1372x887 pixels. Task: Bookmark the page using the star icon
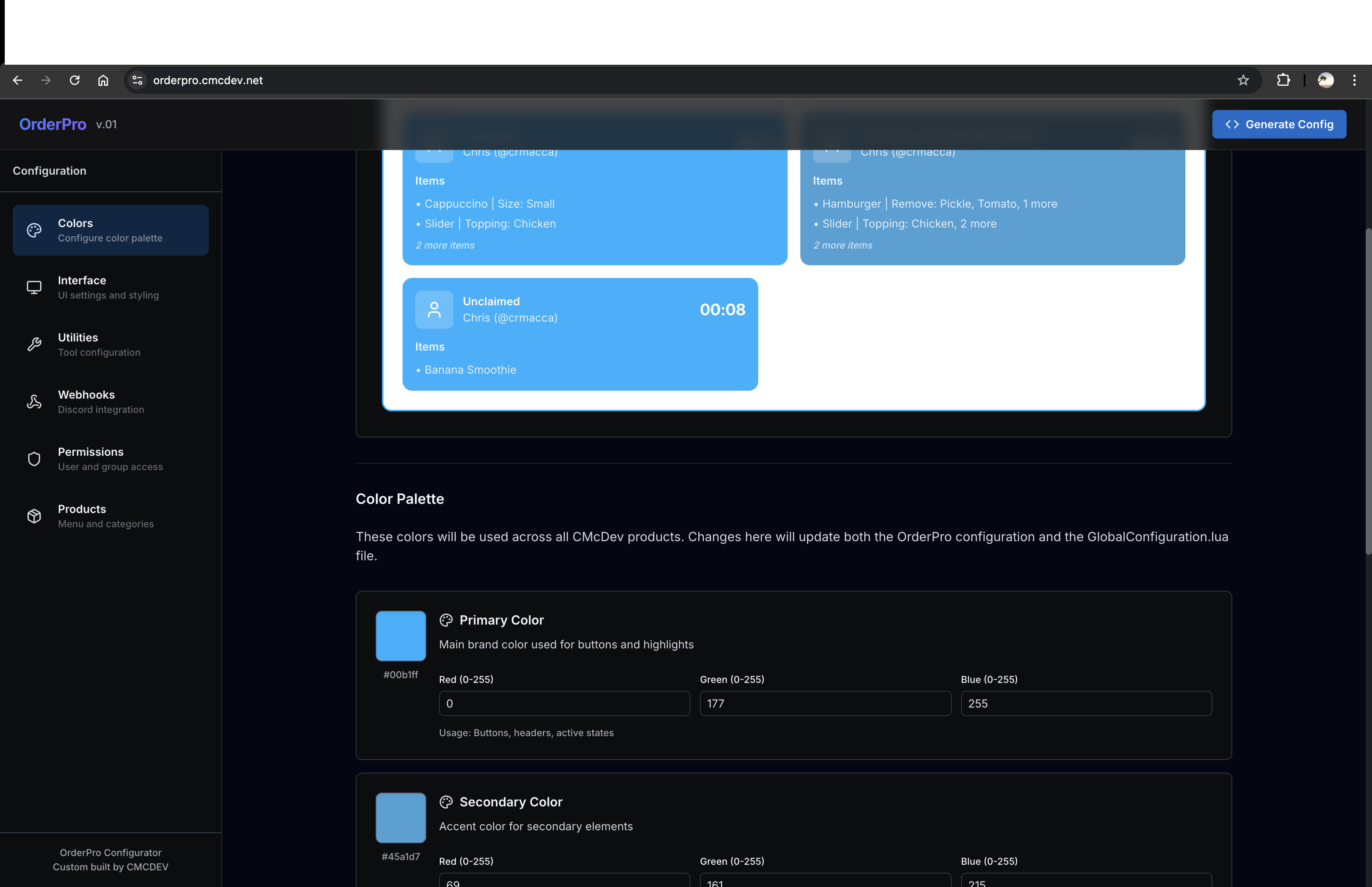[1243, 80]
